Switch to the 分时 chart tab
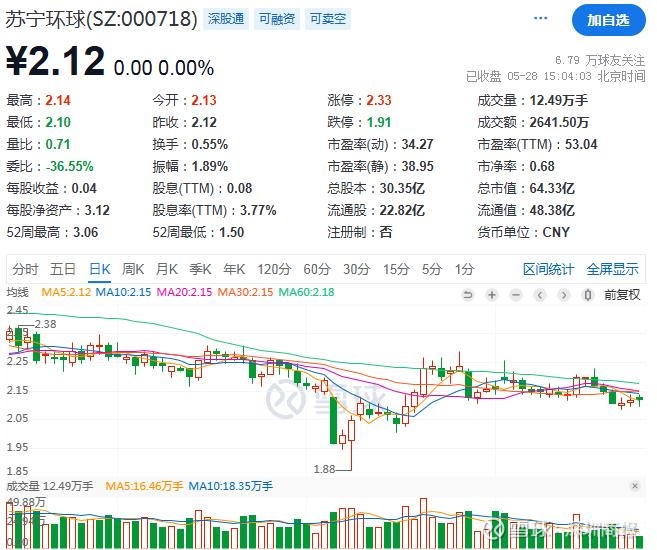 pos(25,269)
